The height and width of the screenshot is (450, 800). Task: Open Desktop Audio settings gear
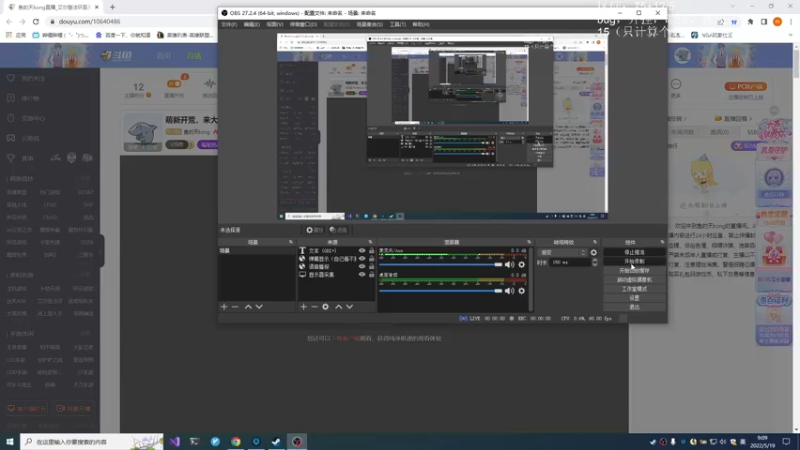point(521,291)
